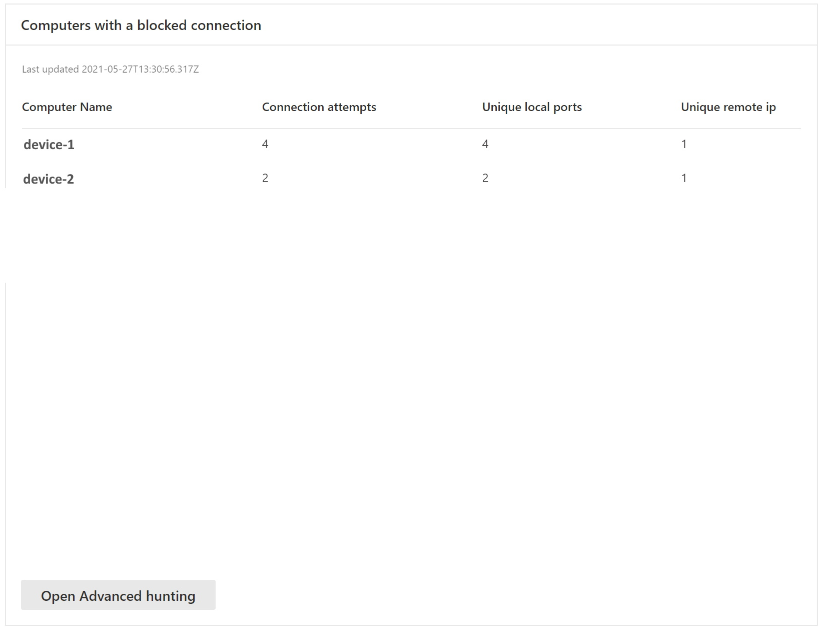The image size is (824, 631).
Task: Click the word 'Computers' in the card title
Action: tap(54, 25)
